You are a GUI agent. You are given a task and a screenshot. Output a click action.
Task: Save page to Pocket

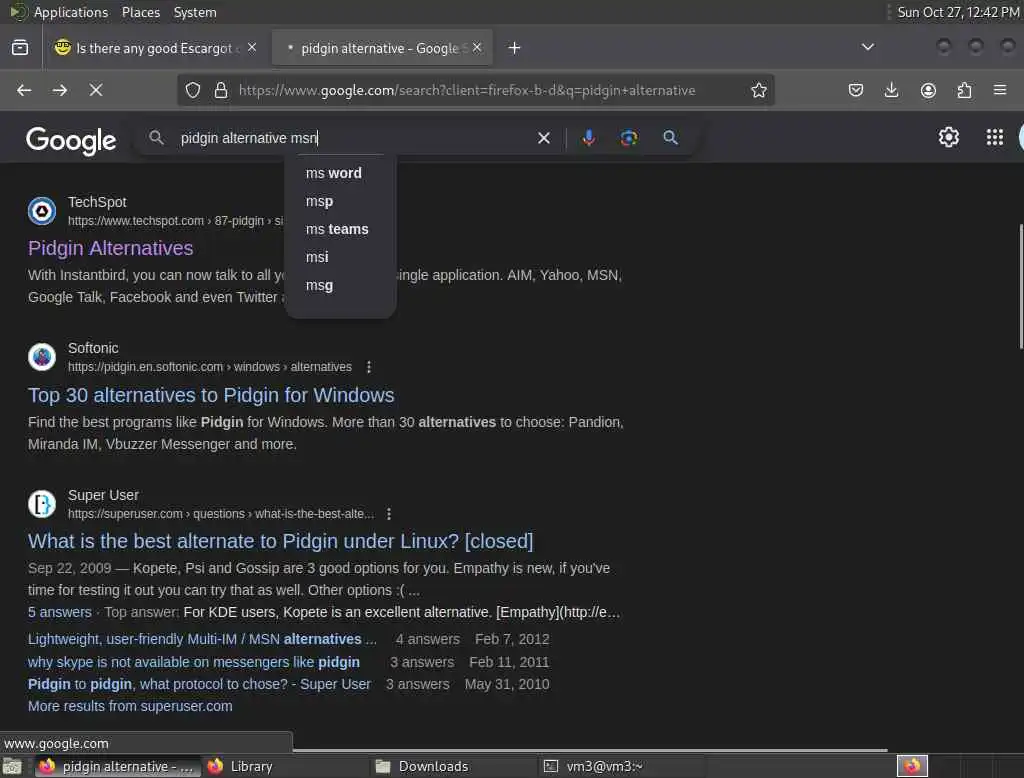(x=856, y=90)
